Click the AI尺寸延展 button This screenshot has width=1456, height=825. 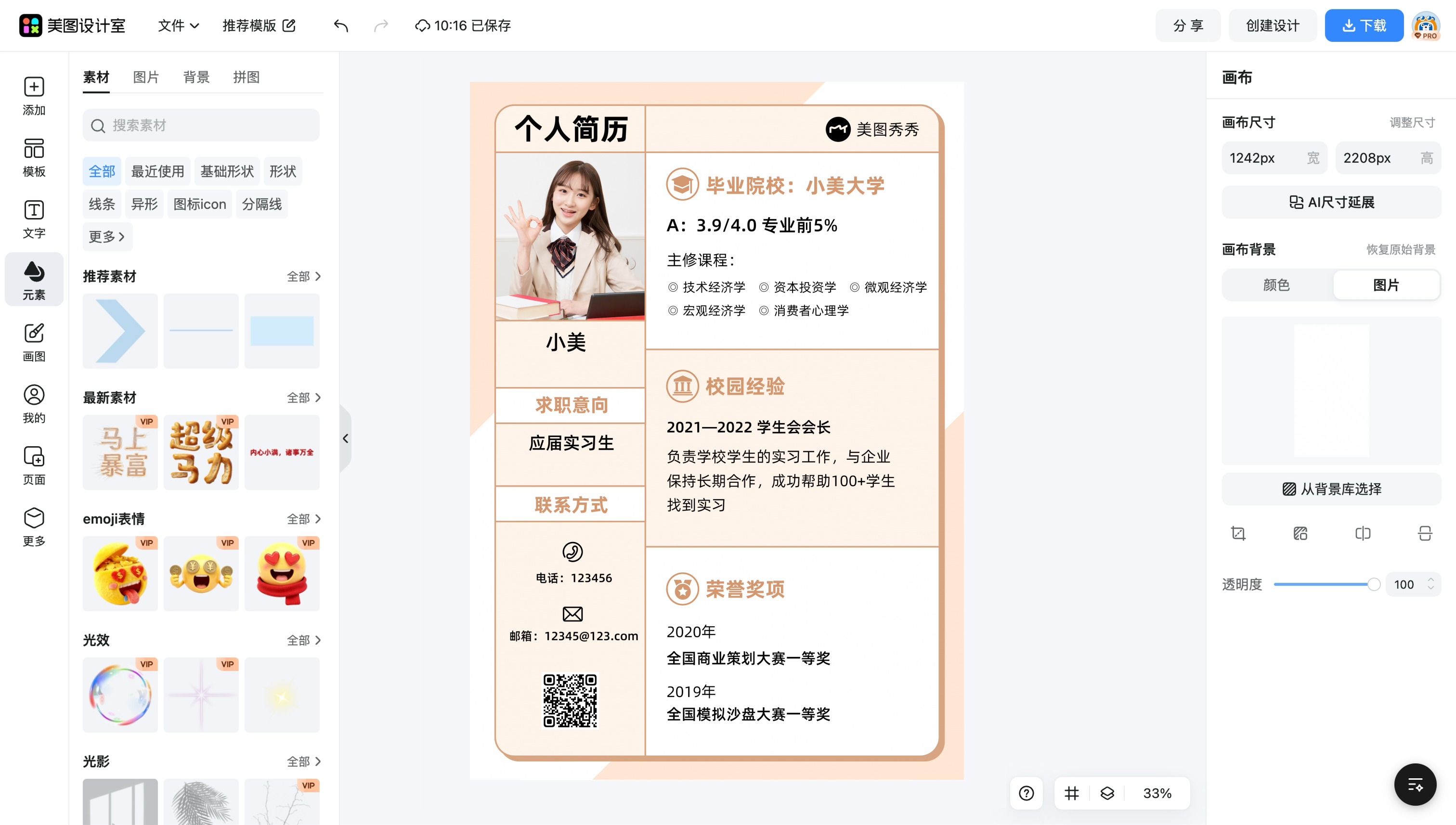pos(1331,202)
